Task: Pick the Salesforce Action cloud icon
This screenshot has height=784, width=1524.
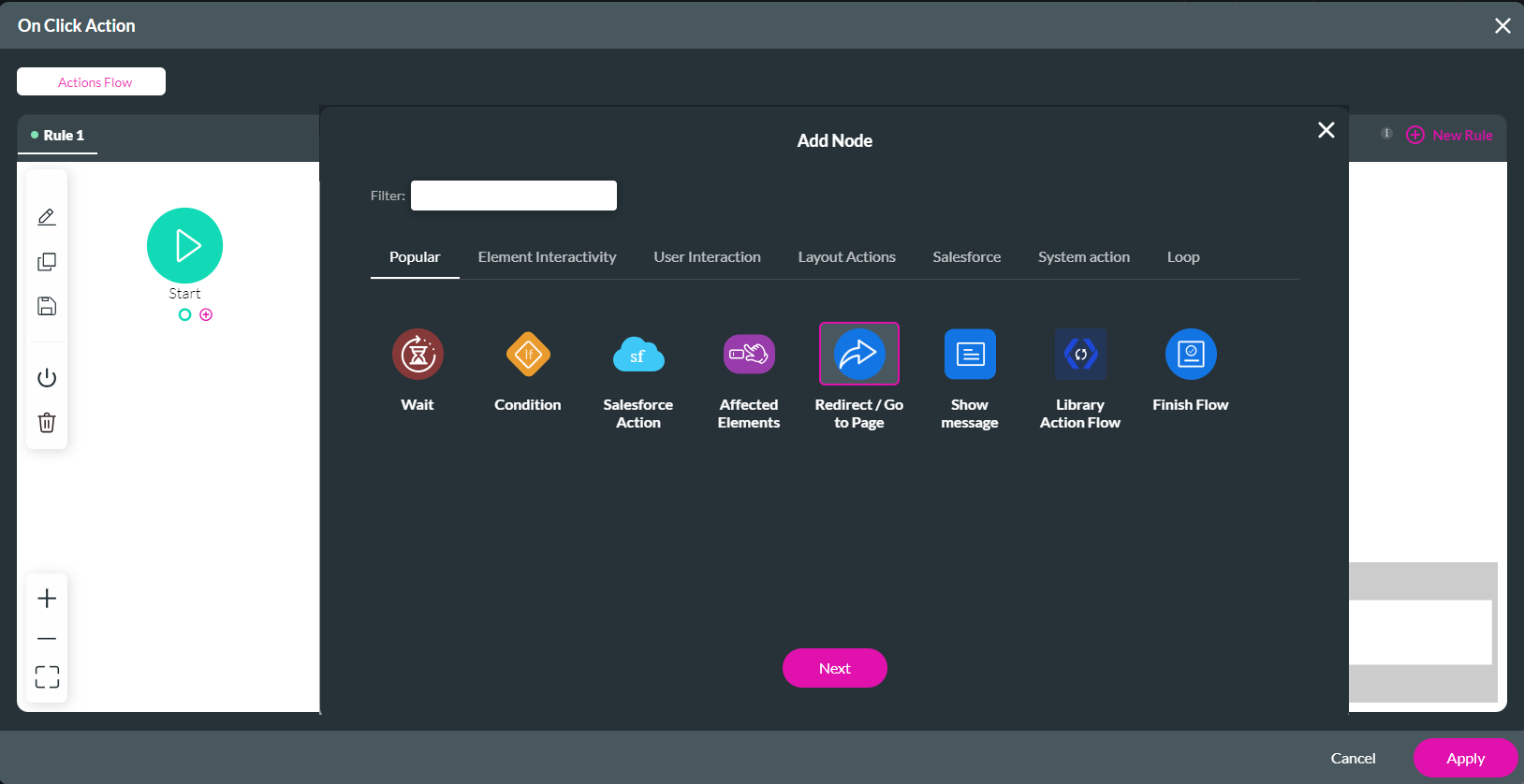Action: (638, 355)
